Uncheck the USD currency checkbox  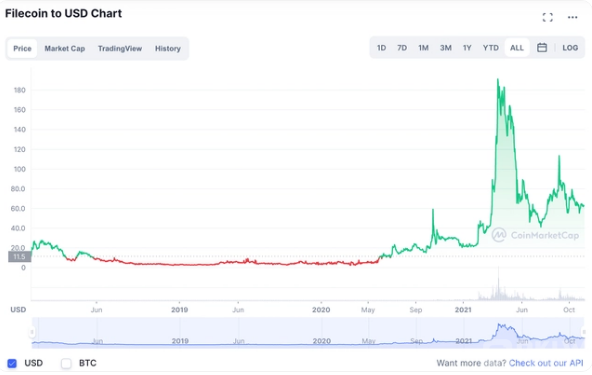[12, 363]
